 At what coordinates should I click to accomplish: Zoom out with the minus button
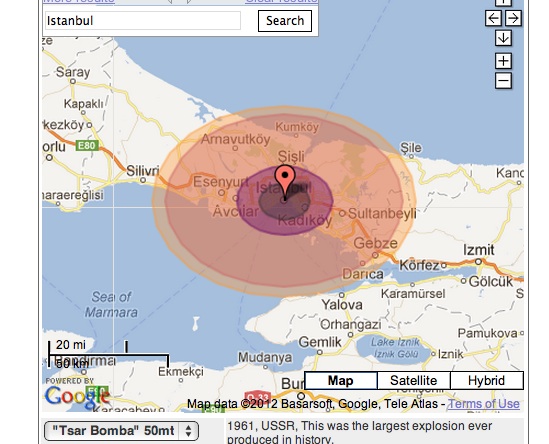pyautogui.click(x=503, y=81)
